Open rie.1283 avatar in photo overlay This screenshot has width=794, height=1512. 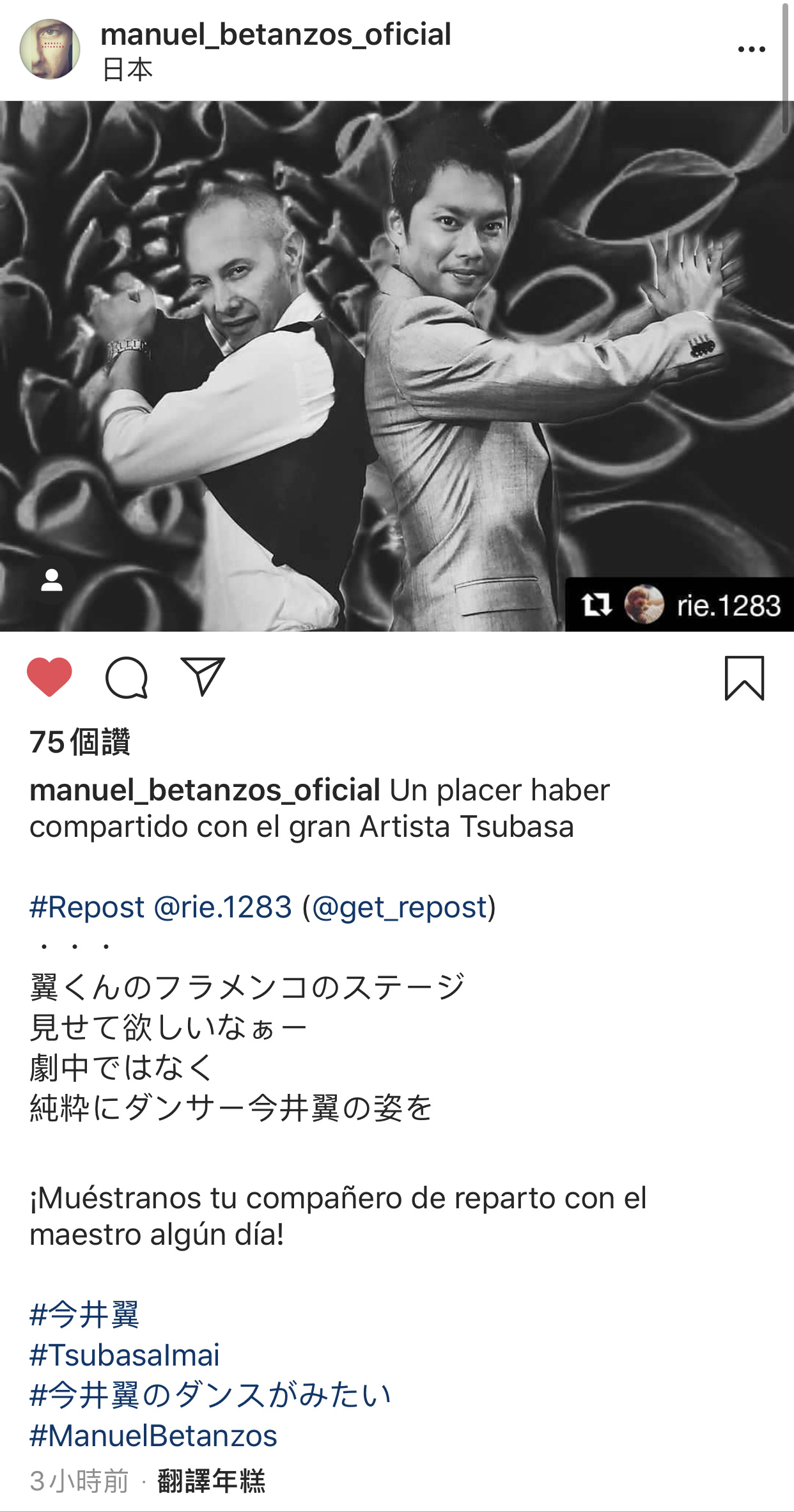tap(644, 604)
